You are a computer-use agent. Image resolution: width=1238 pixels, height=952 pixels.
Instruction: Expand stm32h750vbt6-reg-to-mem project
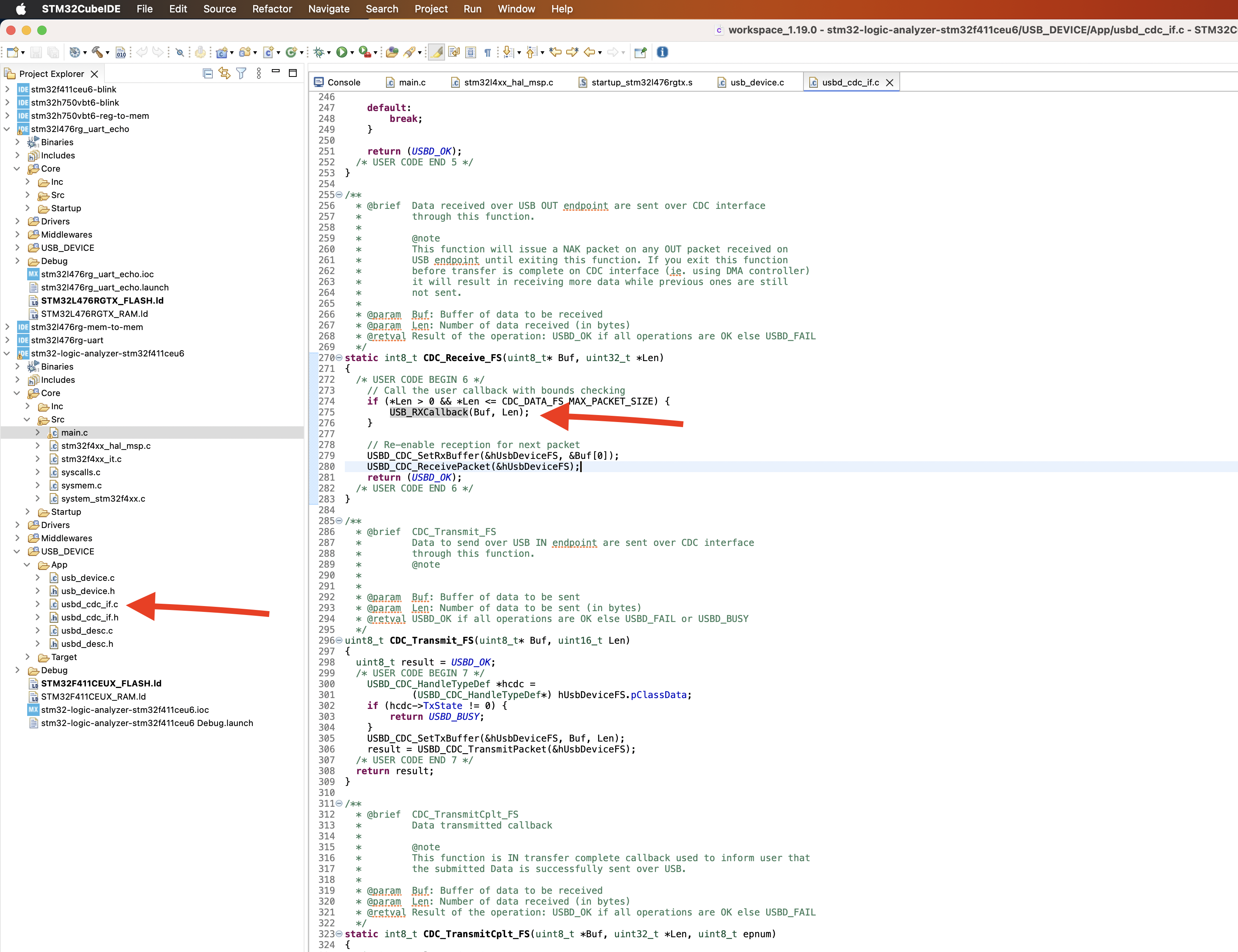tap(7, 116)
